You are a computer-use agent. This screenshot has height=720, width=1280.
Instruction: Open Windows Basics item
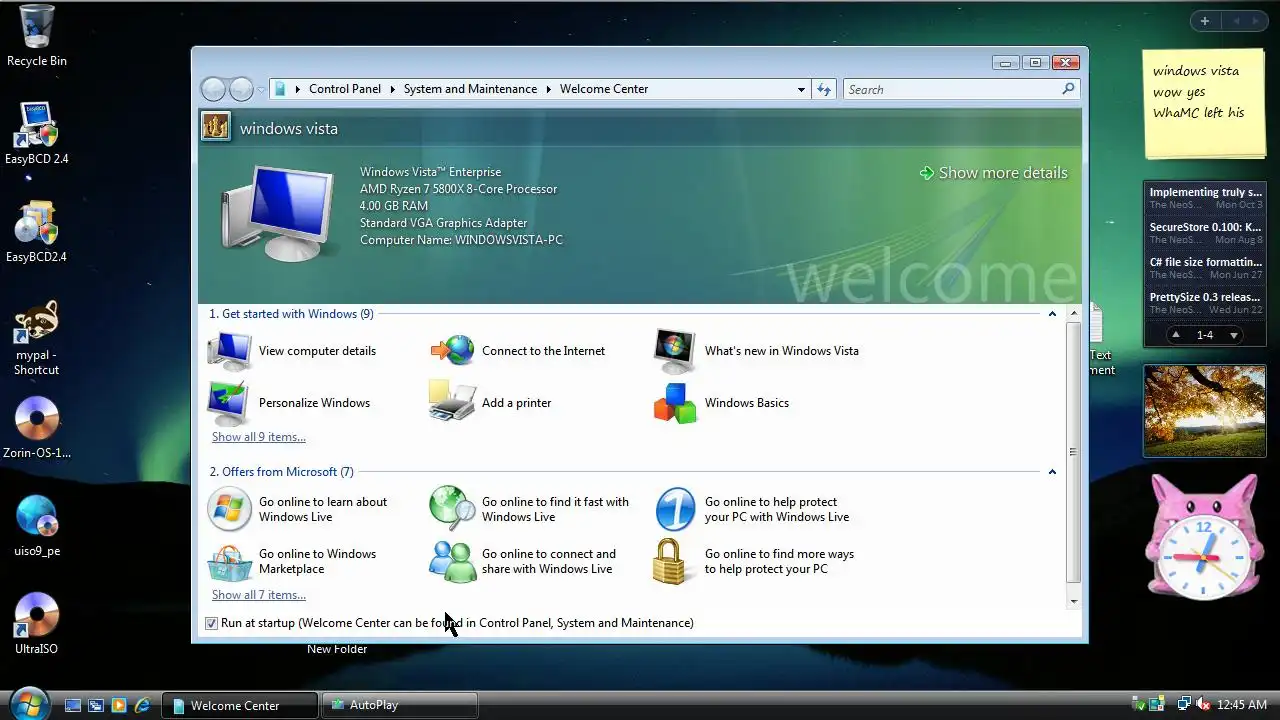click(721, 403)
